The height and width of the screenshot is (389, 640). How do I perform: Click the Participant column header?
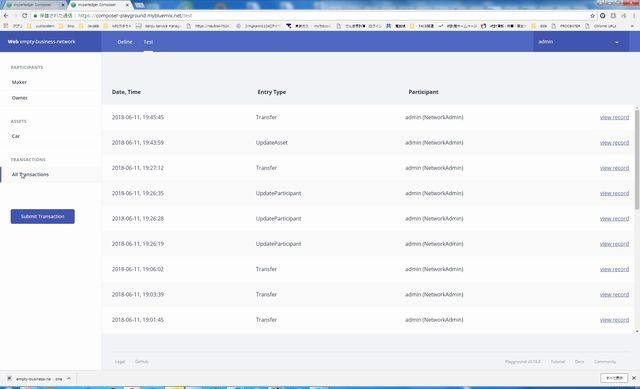(x=423, y=92)
